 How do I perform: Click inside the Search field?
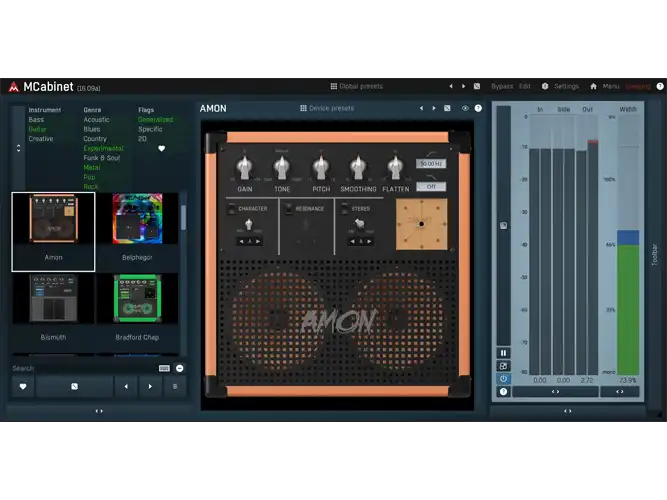(x=84, y=368)
